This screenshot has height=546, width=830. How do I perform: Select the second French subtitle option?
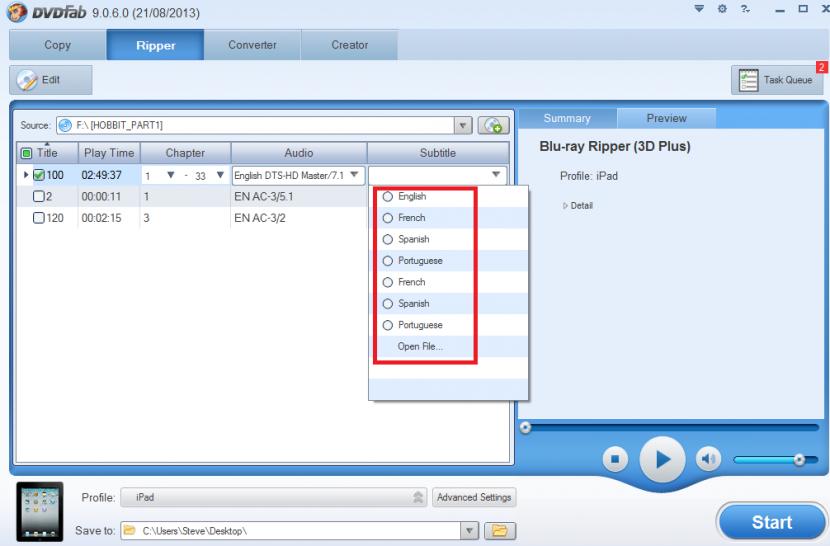tap(387, 282)
